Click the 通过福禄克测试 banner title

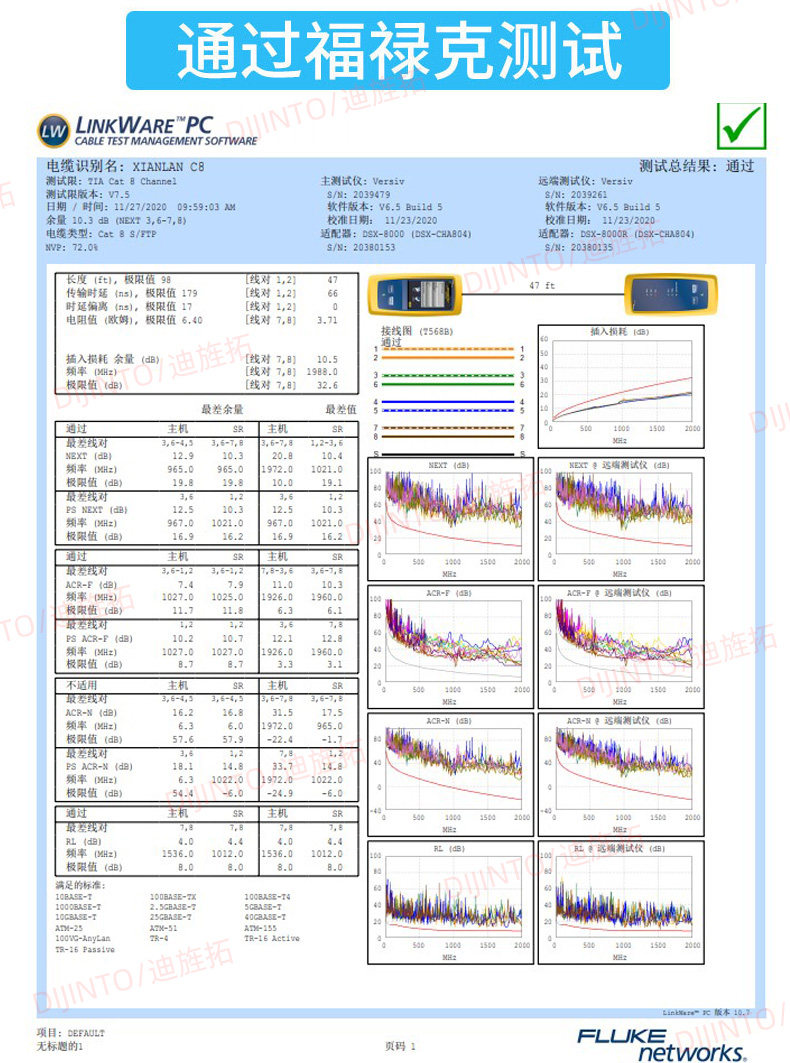(398, 51)
